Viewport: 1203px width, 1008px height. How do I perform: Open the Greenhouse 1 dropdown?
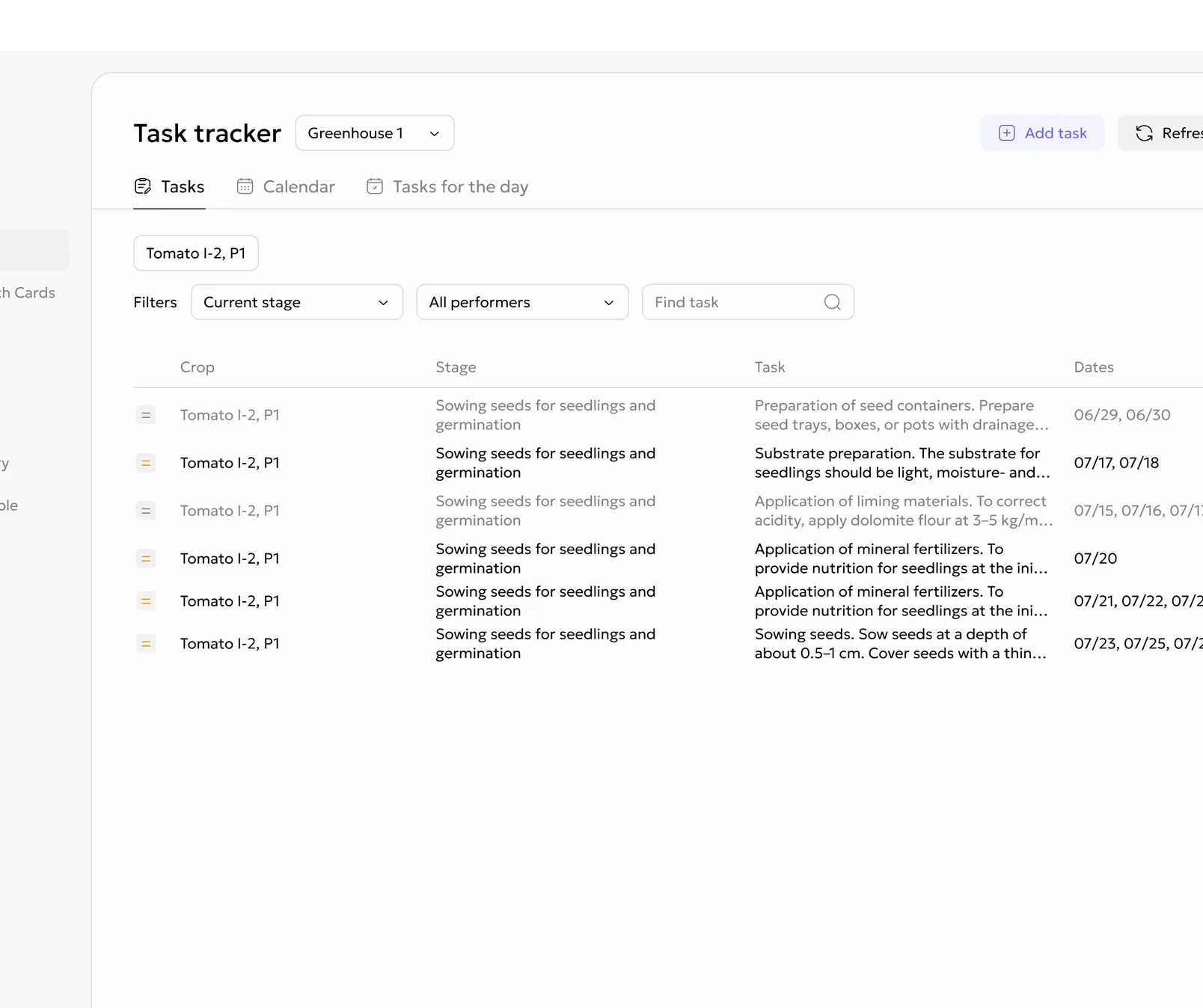click(374, 133)
